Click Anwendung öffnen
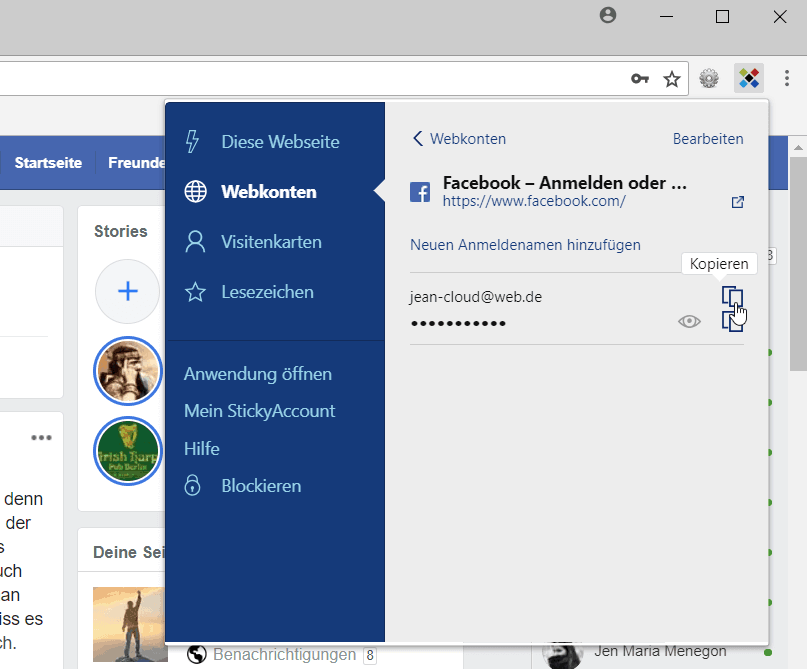The height and width of the screenshot is (669, 807). point(258,374)
